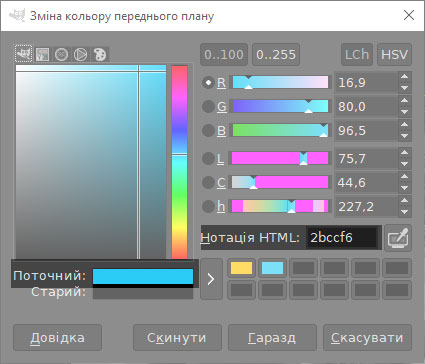Viewport: 425px width, 364px height.
Task: Switch to the CMYK selector tab
Action: click(x=43, y=54)
